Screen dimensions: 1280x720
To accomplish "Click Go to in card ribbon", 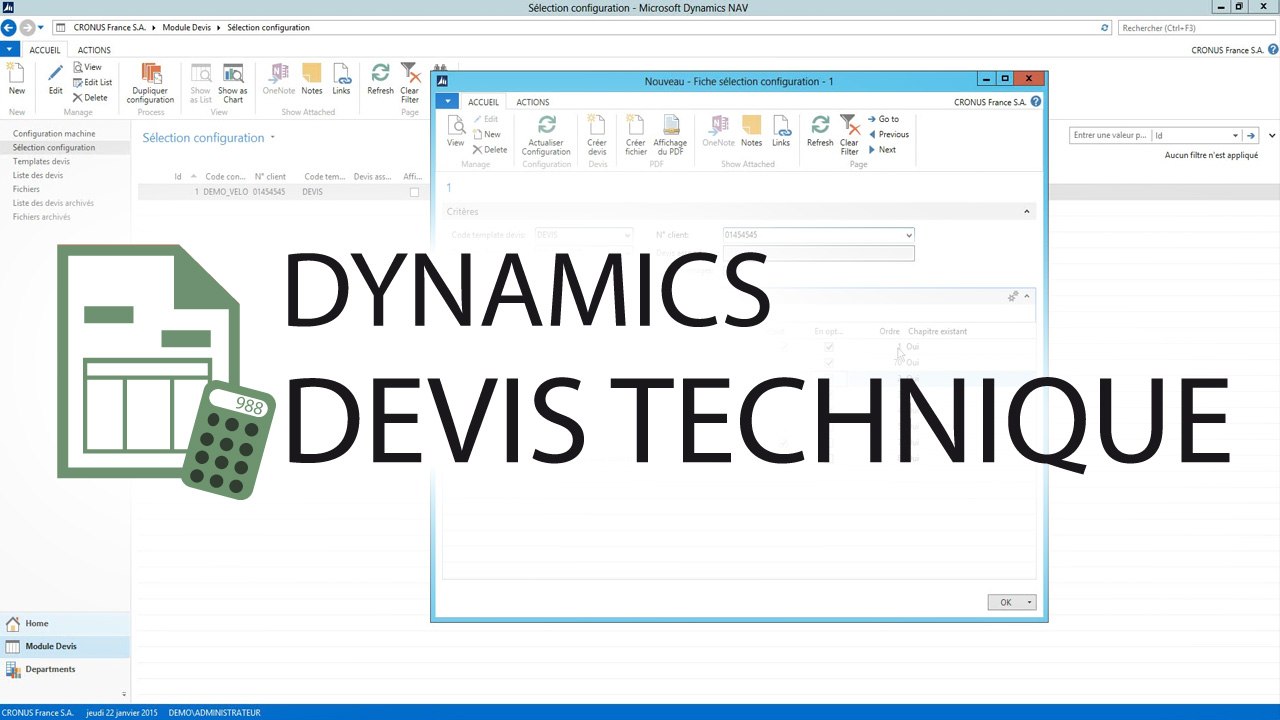I will click(883, 119).
